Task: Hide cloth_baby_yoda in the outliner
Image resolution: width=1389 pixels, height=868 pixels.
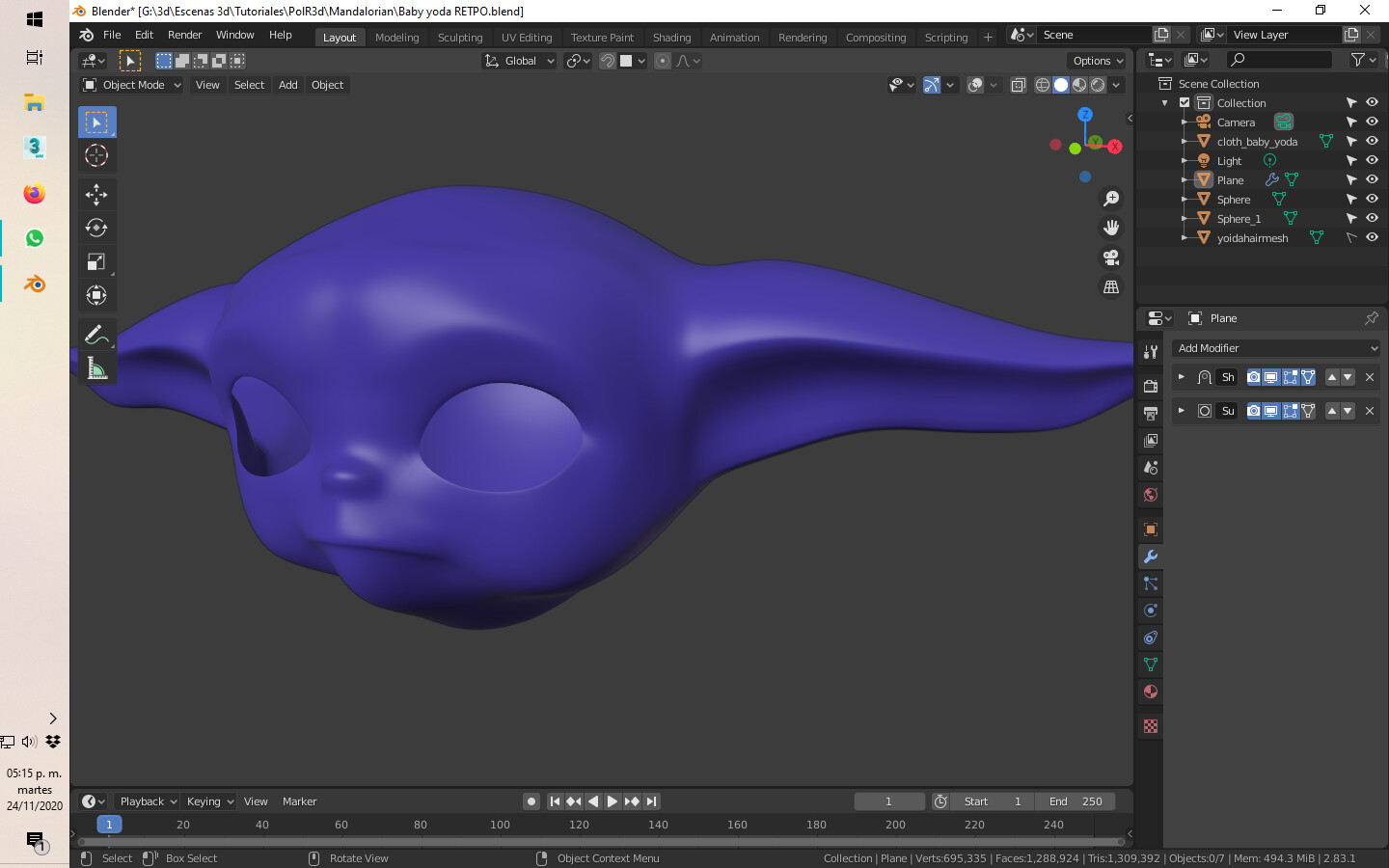Action: [x=1372, y=141]
